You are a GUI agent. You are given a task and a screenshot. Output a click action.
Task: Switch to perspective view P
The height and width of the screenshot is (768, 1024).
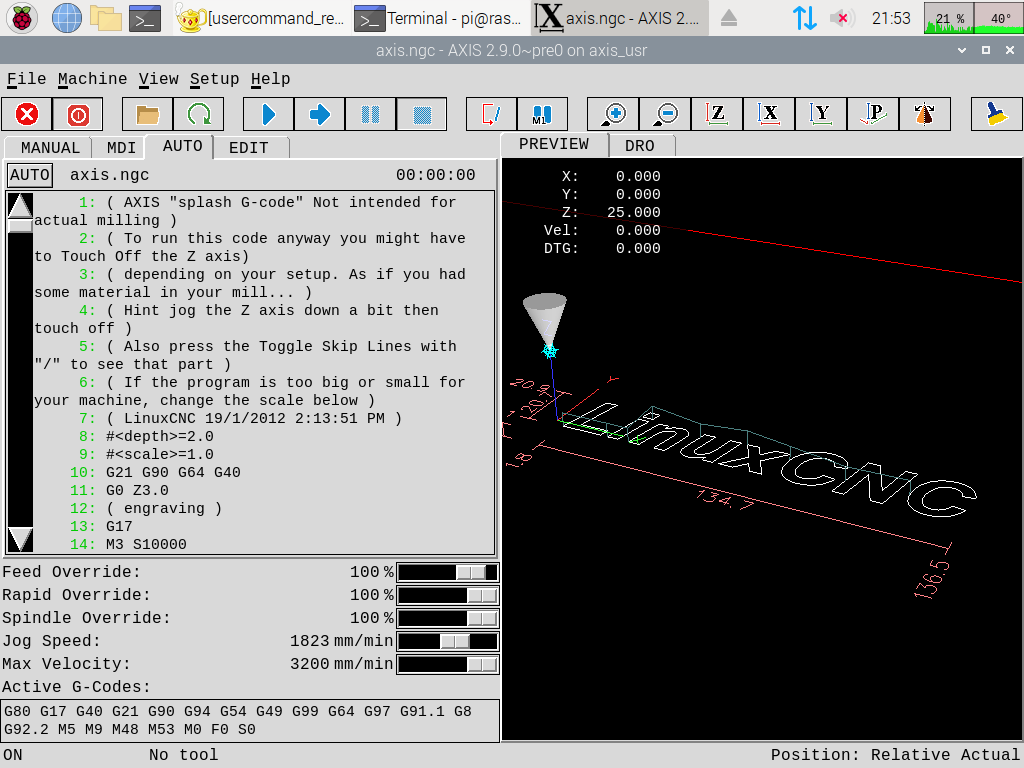click(873, 114)
